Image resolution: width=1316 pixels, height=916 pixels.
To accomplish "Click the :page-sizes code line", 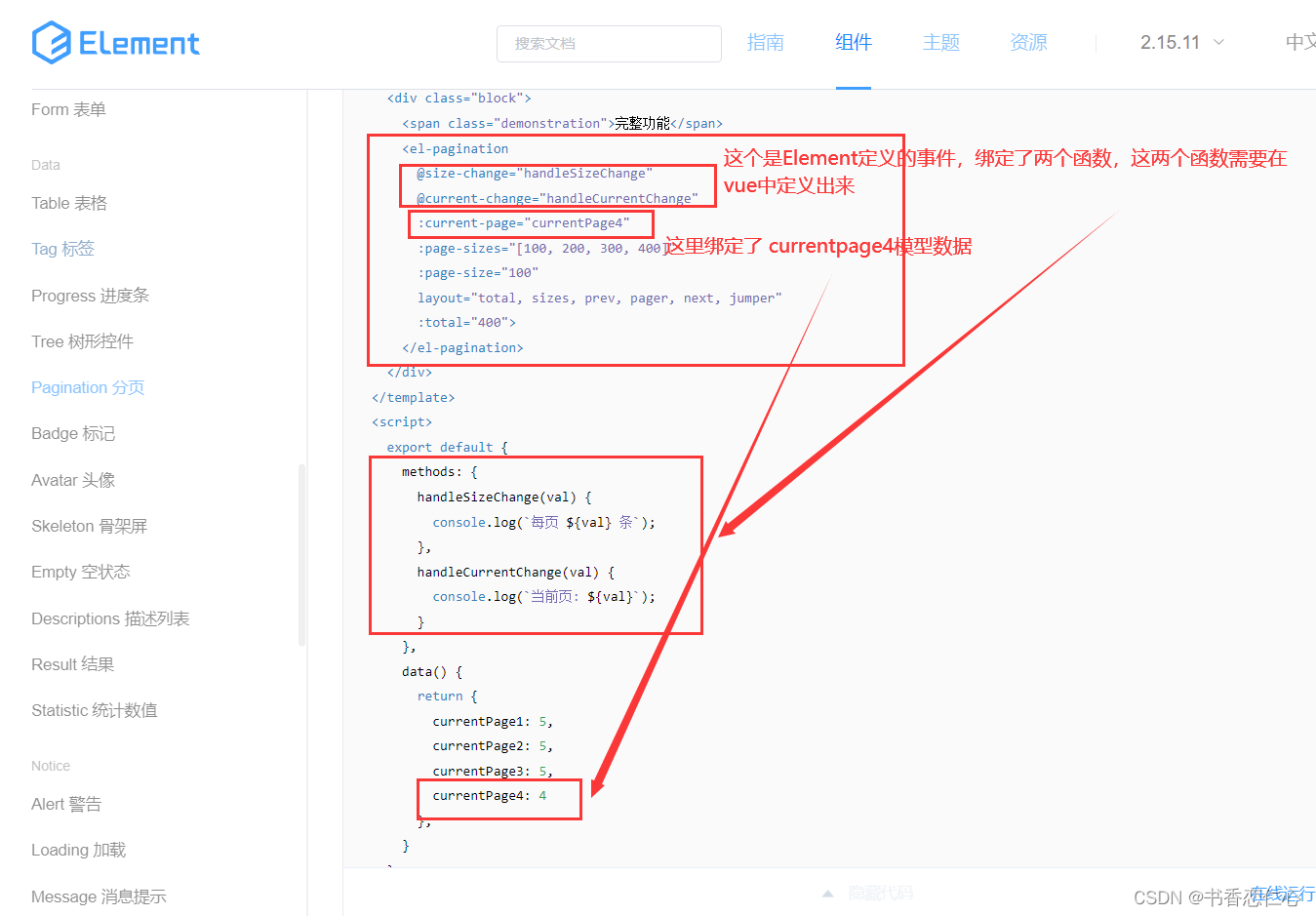I will point(542,248).
